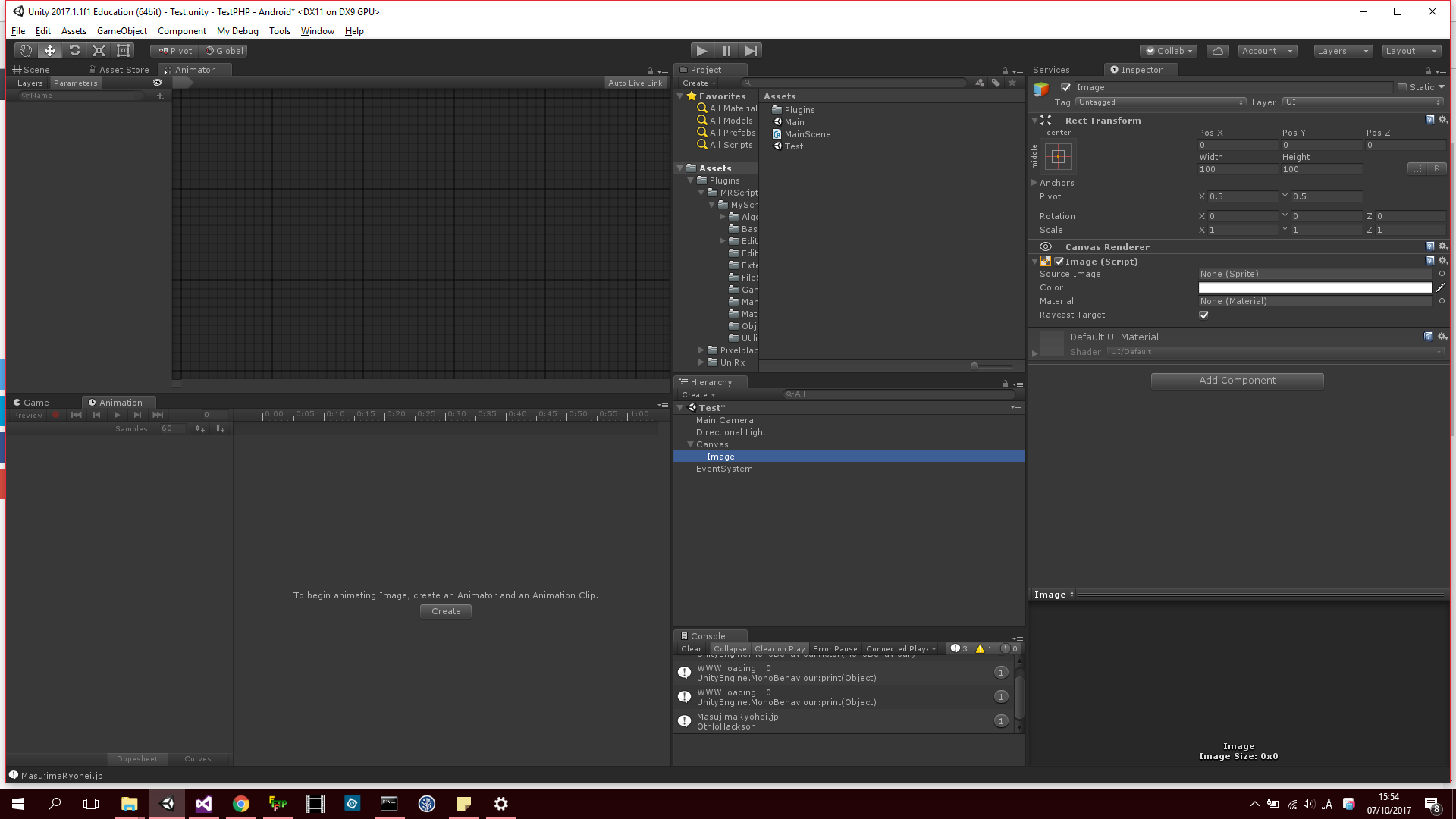
Task: Switch to the Scene tab
Action: coord(32,70)
